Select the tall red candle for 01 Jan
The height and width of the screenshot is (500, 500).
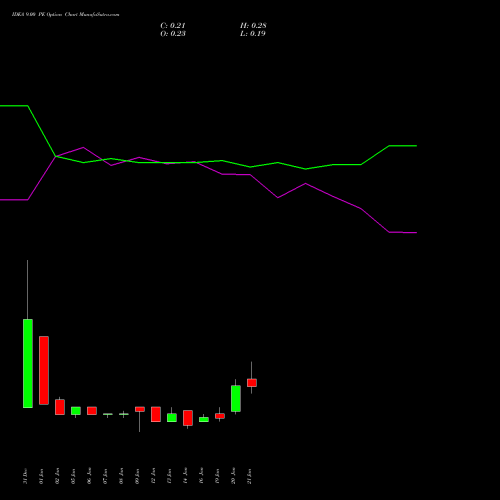point(44,370)
